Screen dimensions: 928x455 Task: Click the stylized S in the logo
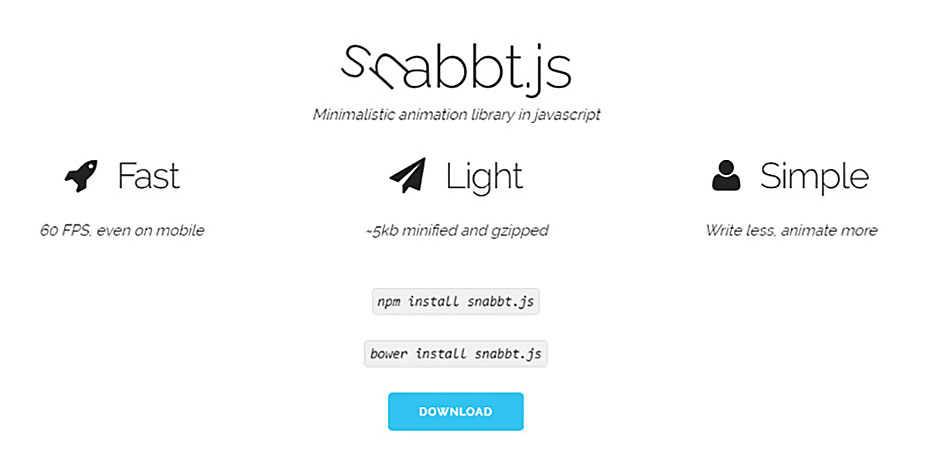[357, 62]
